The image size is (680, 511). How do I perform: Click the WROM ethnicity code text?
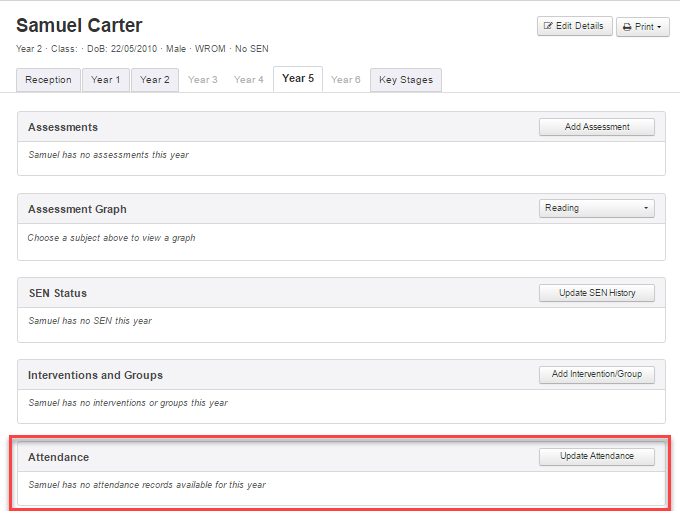210,49
